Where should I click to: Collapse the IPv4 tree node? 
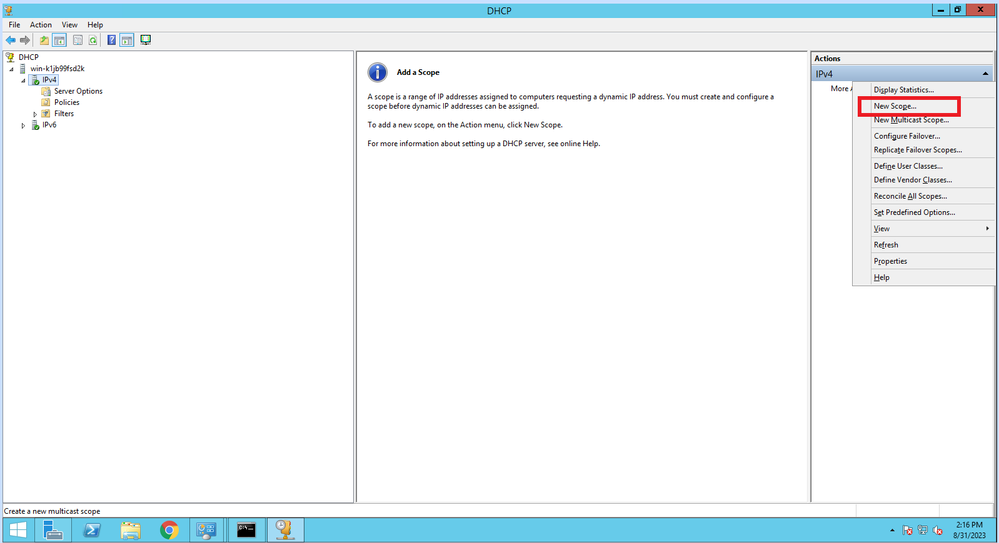23,80
